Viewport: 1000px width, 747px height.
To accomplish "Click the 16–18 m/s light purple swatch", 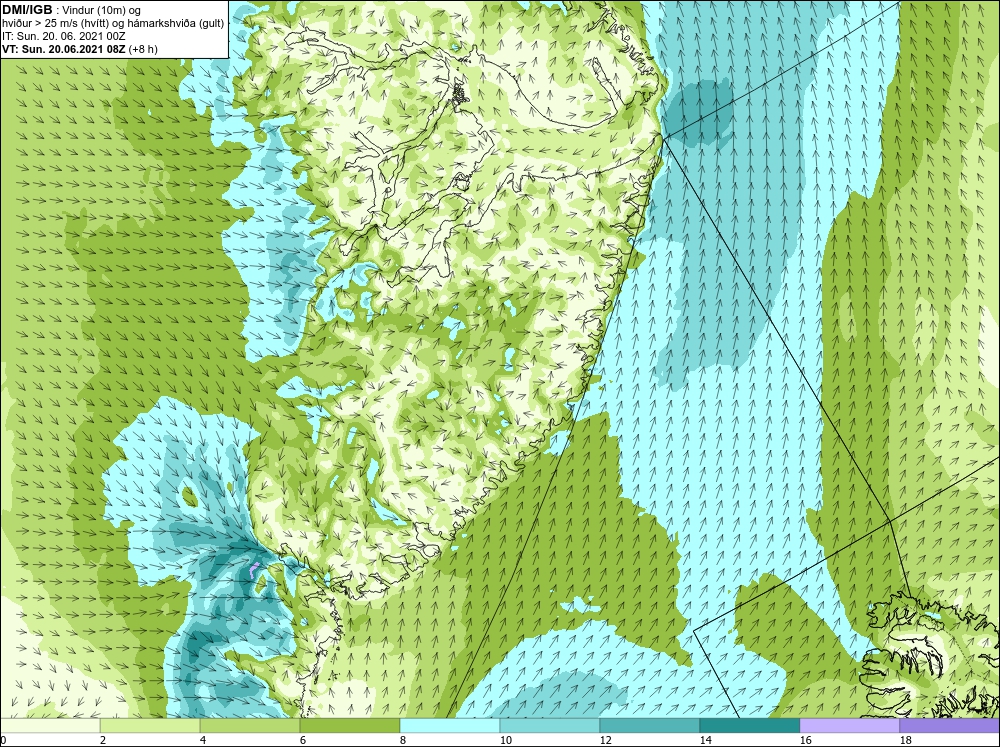I will [849, 726].
